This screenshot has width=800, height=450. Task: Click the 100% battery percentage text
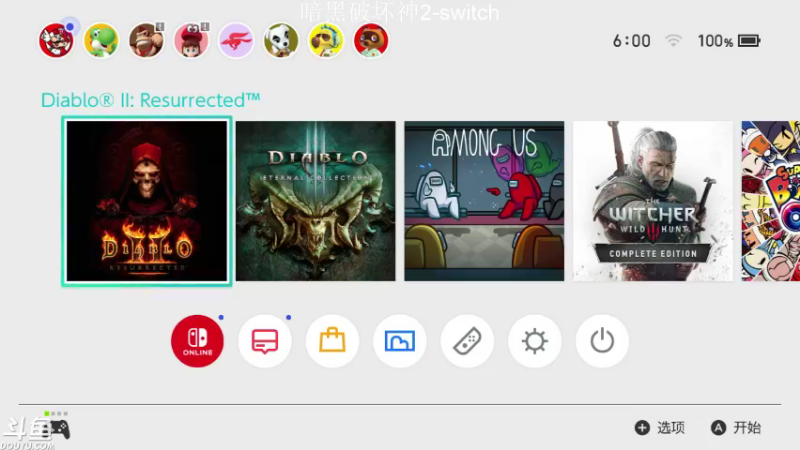click(715, 41)
